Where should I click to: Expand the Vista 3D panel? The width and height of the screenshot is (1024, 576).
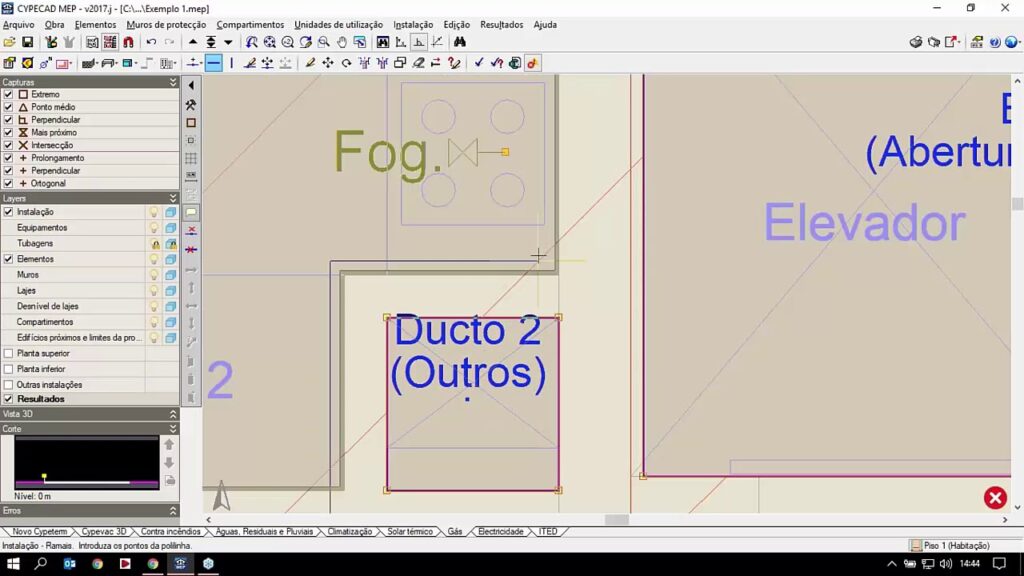tap(173, 414)
